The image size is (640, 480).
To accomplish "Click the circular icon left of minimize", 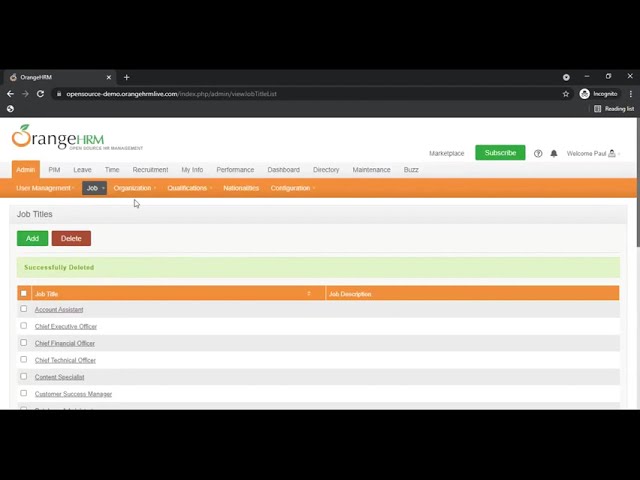I will pyautogui.click(x=566, y=77).
